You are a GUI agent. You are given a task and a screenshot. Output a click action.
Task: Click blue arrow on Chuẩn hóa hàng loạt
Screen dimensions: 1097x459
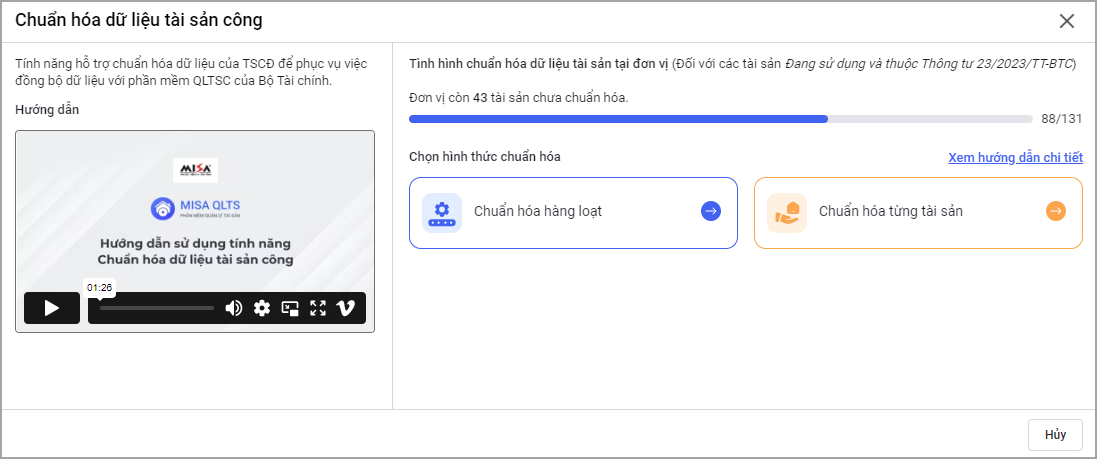click(711, 211)
